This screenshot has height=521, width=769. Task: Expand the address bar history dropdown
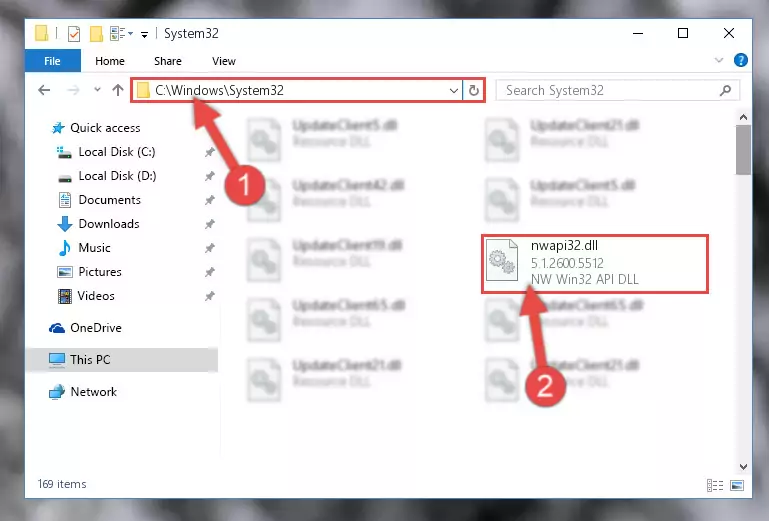454,90
